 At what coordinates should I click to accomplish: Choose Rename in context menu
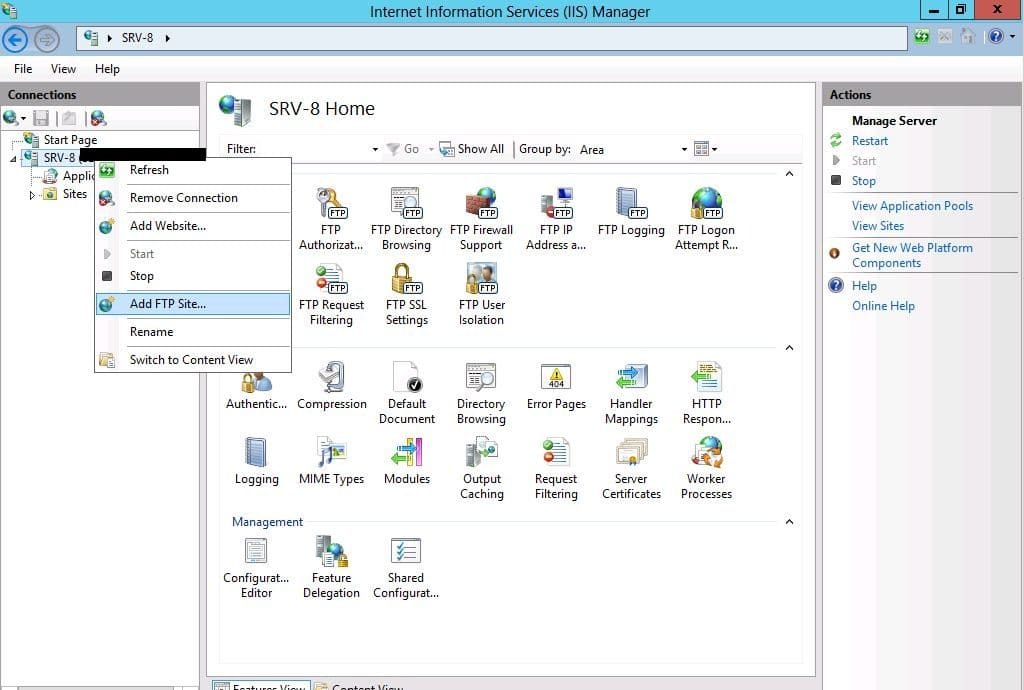[x=193, y=332]
